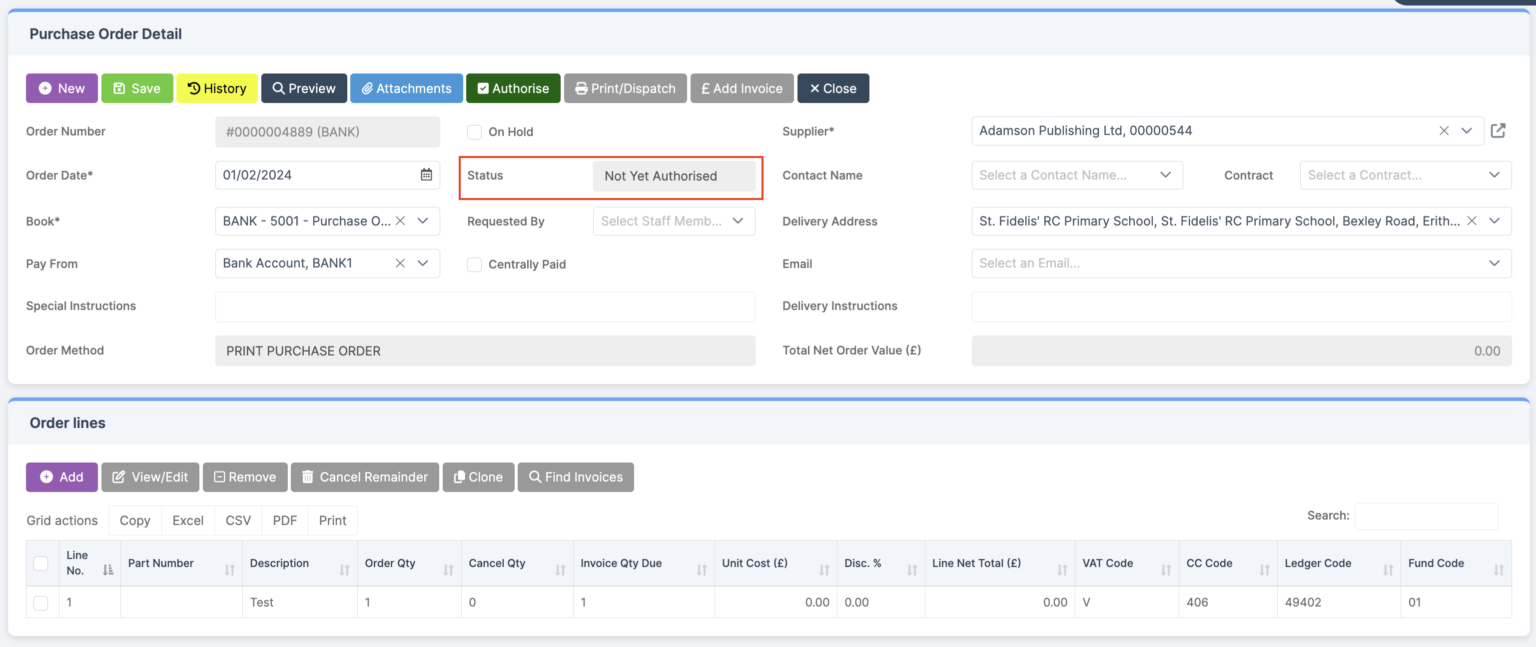Open the Attachments panel
This screenshot has width=1536, height=647.
[x=406, y=88]
